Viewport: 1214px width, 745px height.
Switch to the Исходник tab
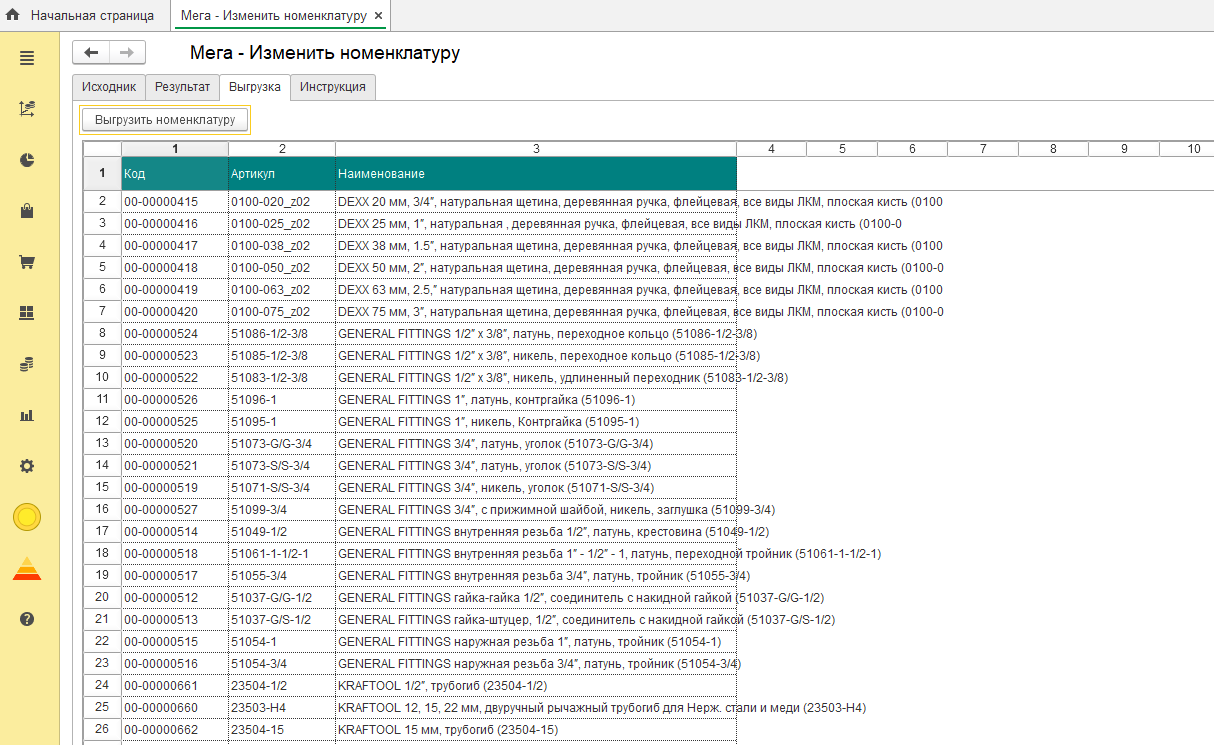[x=109, y=87]
